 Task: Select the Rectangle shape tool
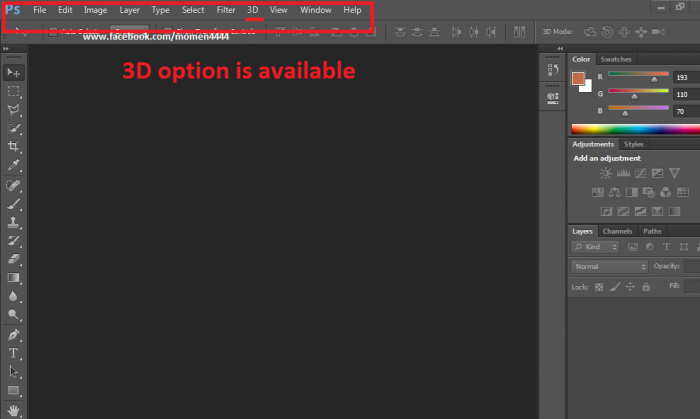[x=13, y=391]
